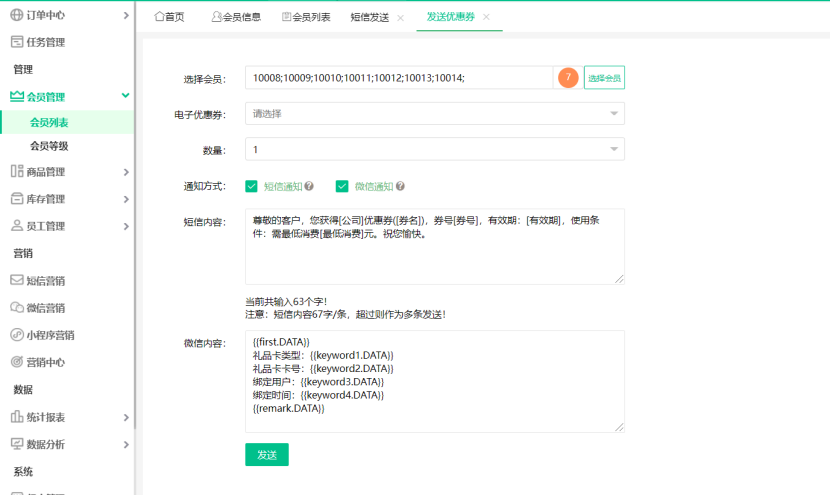This screenshot has height=496, width=831.
Task: Open the 数量 dropdown
Action: (435, 149)
